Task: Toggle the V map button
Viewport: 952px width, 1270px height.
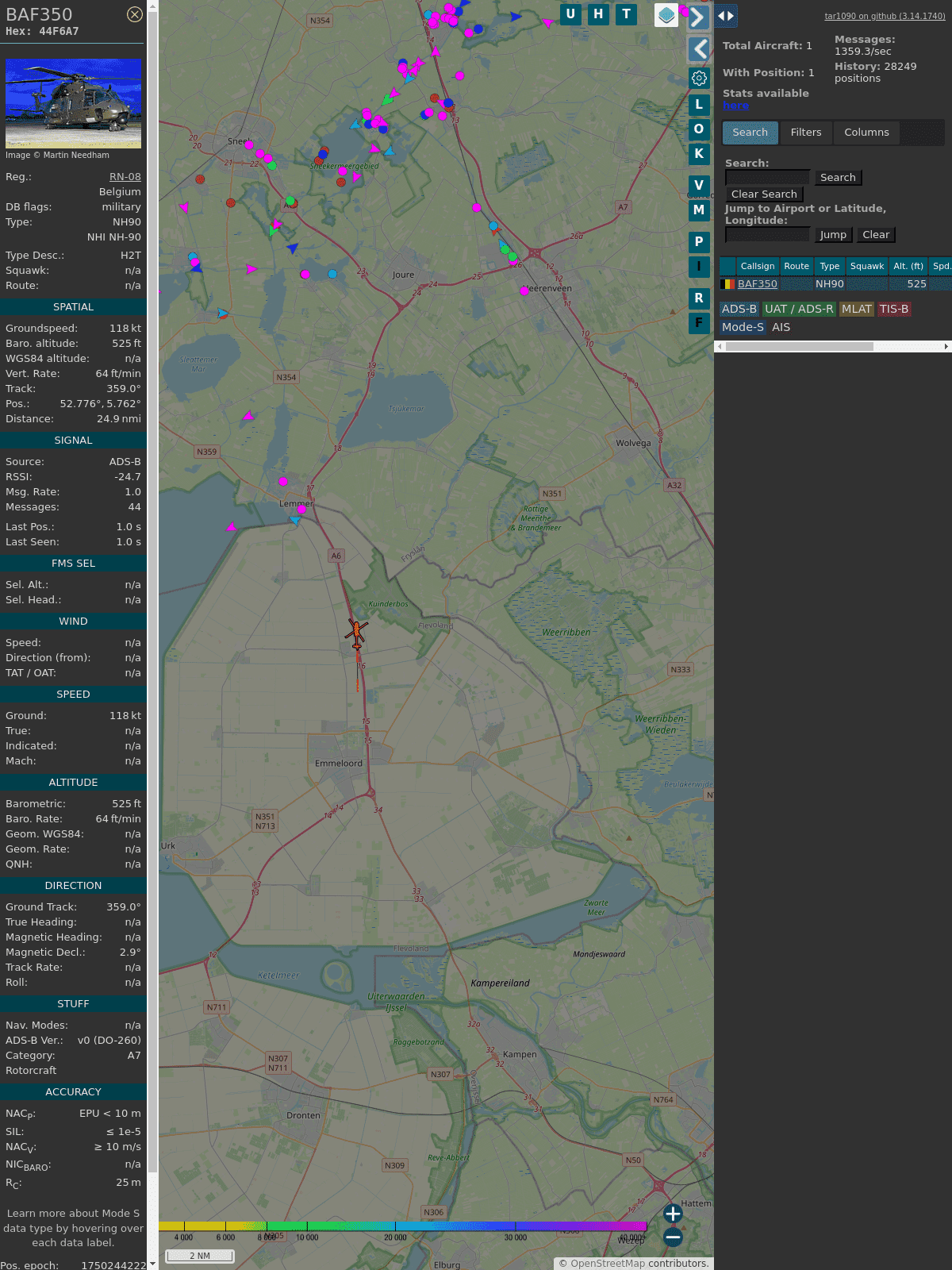Action: coord(699,186)
